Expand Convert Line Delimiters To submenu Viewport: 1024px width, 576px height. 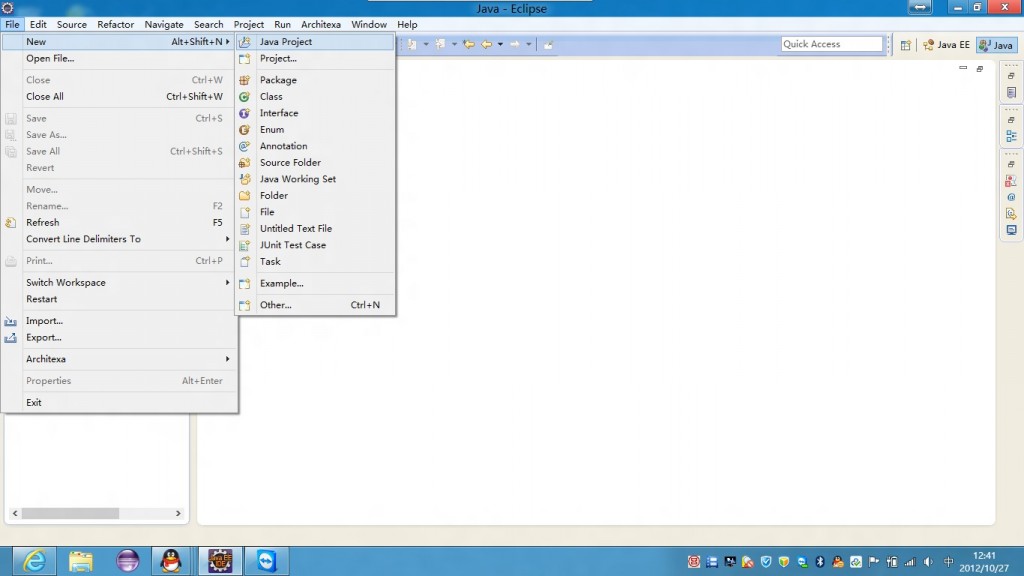pyautogui.click(x=227, y=239)
